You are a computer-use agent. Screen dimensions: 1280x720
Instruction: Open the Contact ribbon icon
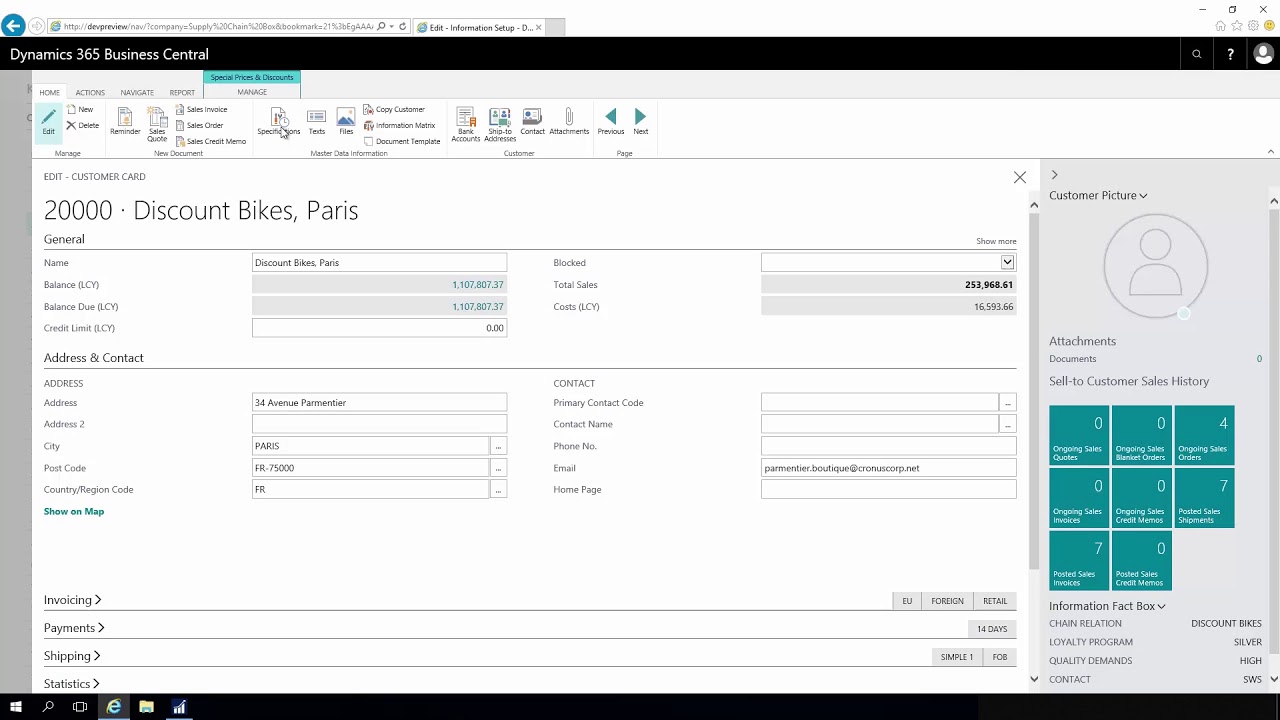[x=532, y=121]
